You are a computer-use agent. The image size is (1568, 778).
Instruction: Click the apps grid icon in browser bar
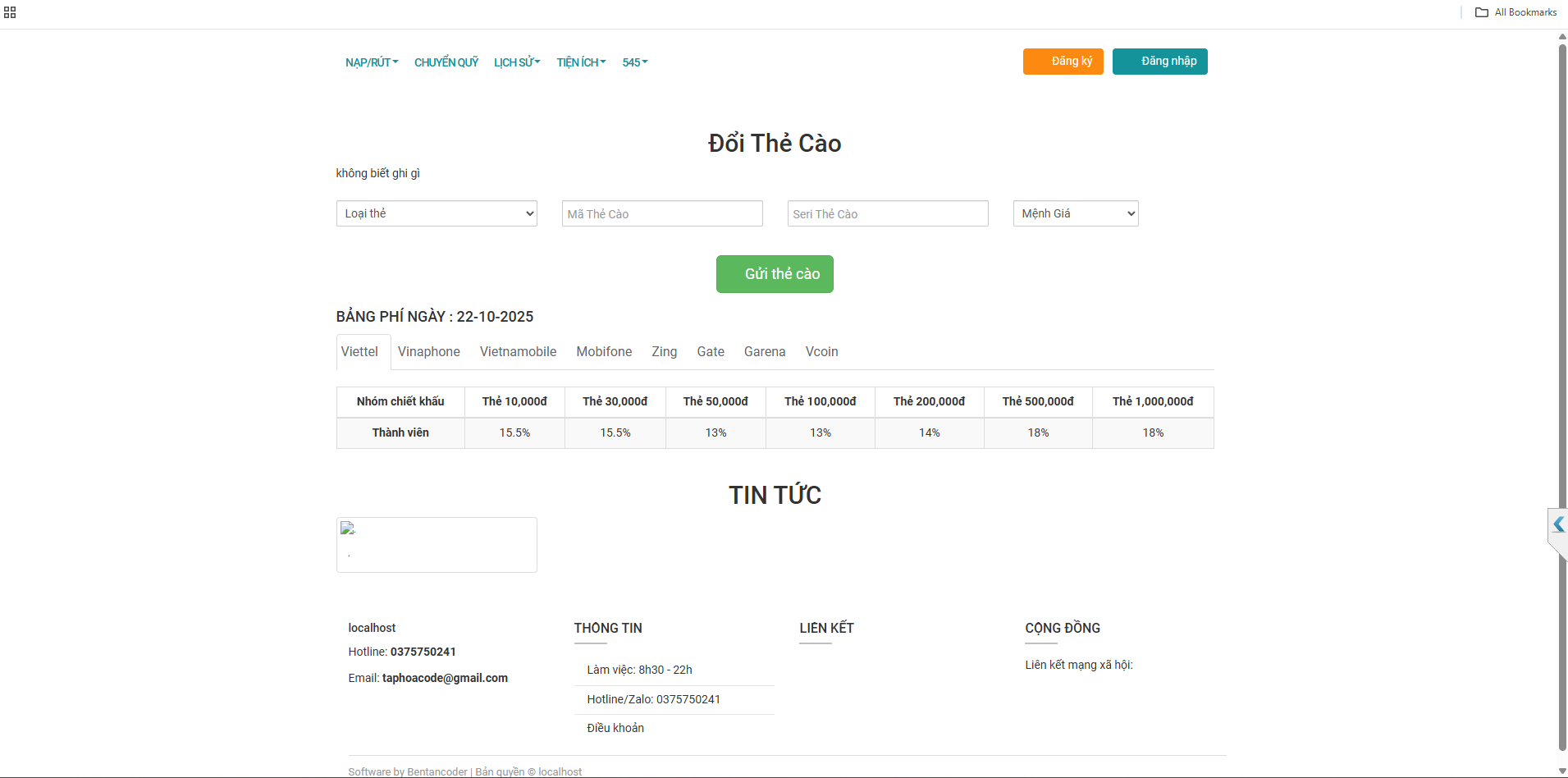coord(10,12)
